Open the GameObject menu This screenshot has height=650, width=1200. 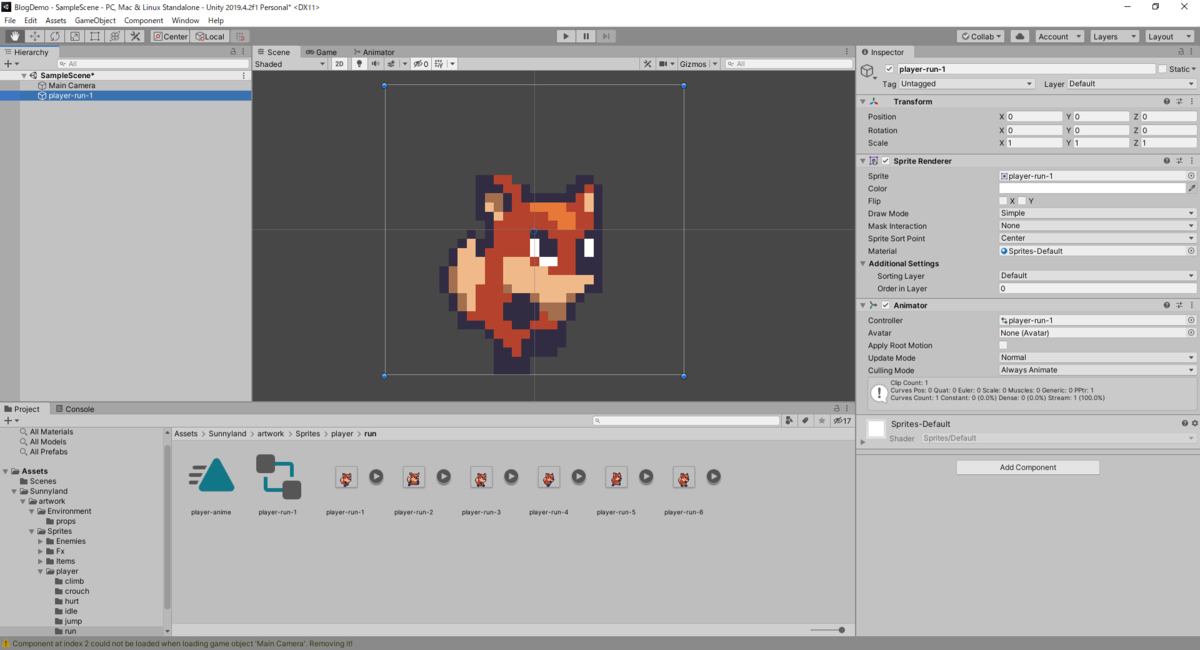click(x=95, y=20)
